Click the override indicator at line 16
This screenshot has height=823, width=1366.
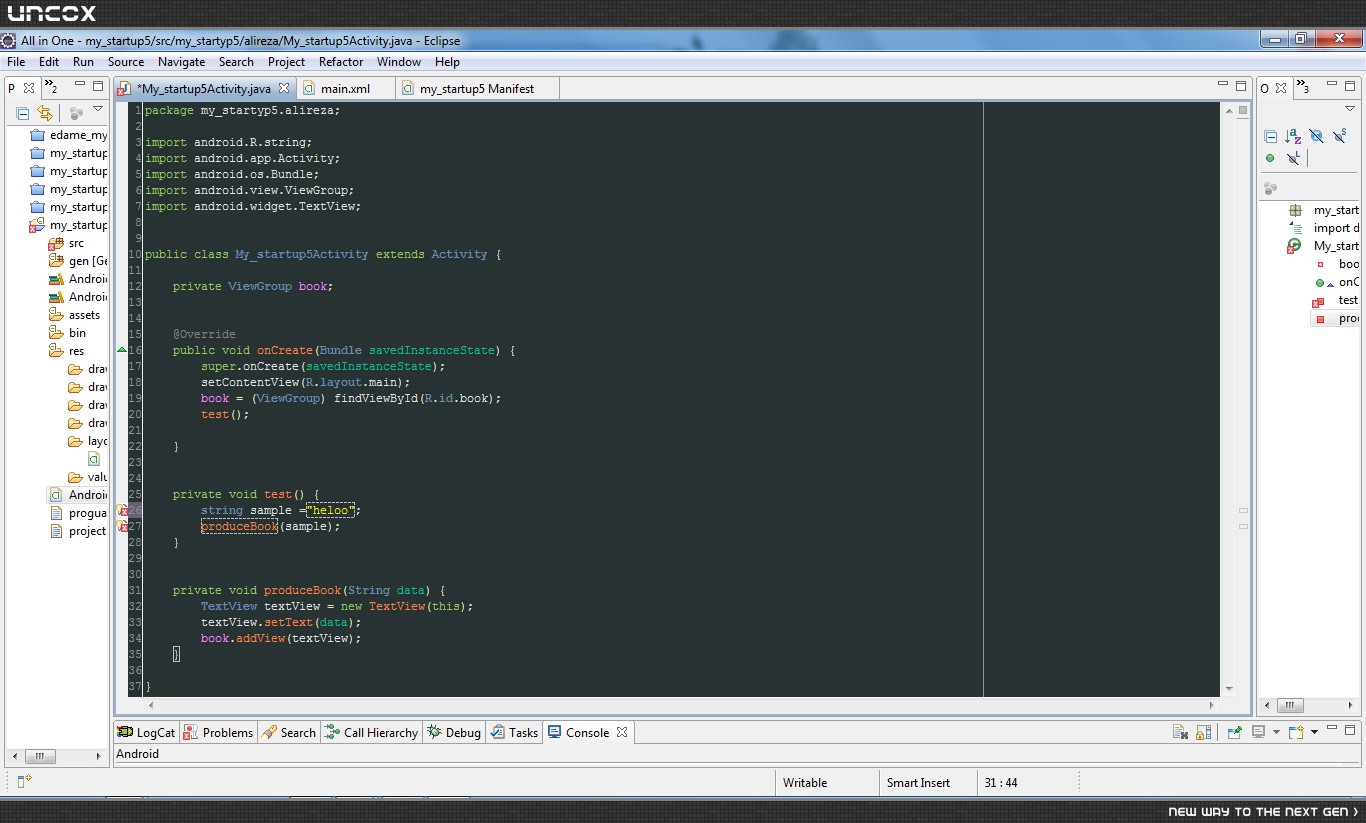pyautogui.click(x=122, y=350)
